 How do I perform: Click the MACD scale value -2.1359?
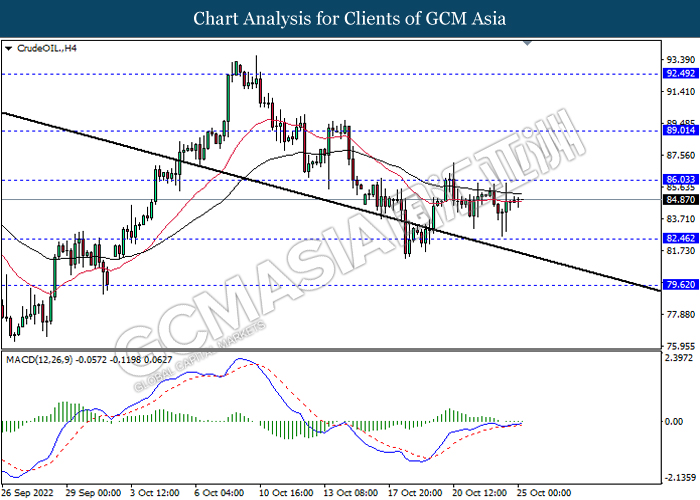(x=681, y=478)
